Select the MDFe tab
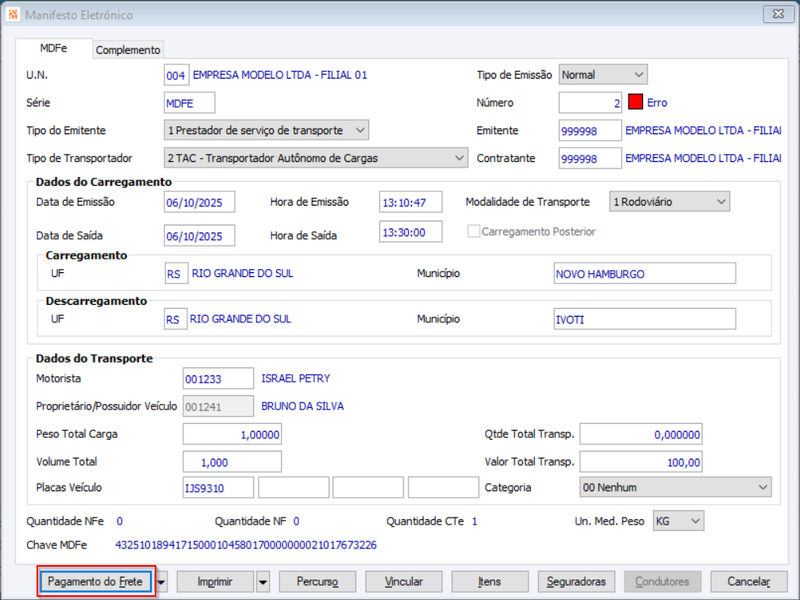This screenshot has height=600, width=800. point(54,48)
